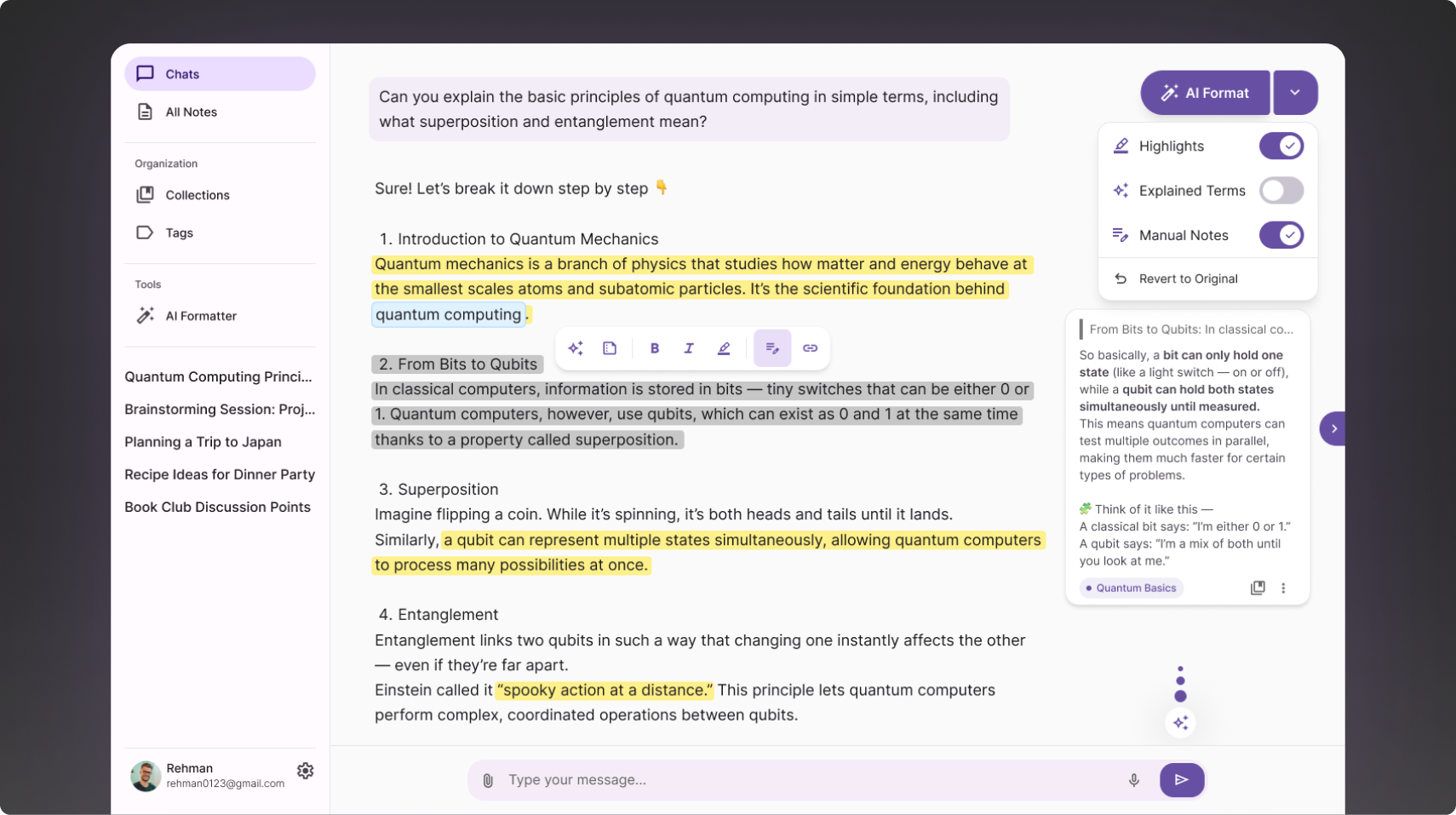Click the Highlights pen icon in dropdown
Image resolution: width=1456 pixels, height=815 pixels.
(x=1121, y=146)
